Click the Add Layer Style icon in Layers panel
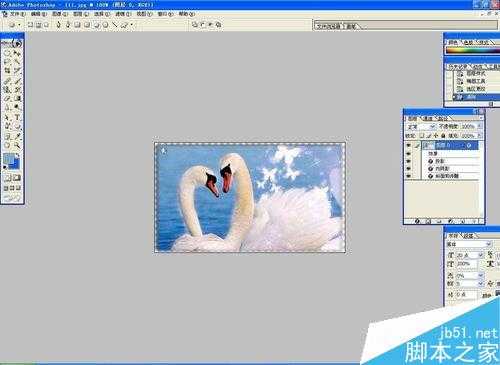The height and width of the screenshot is (365, 500). tap(417, 221)
